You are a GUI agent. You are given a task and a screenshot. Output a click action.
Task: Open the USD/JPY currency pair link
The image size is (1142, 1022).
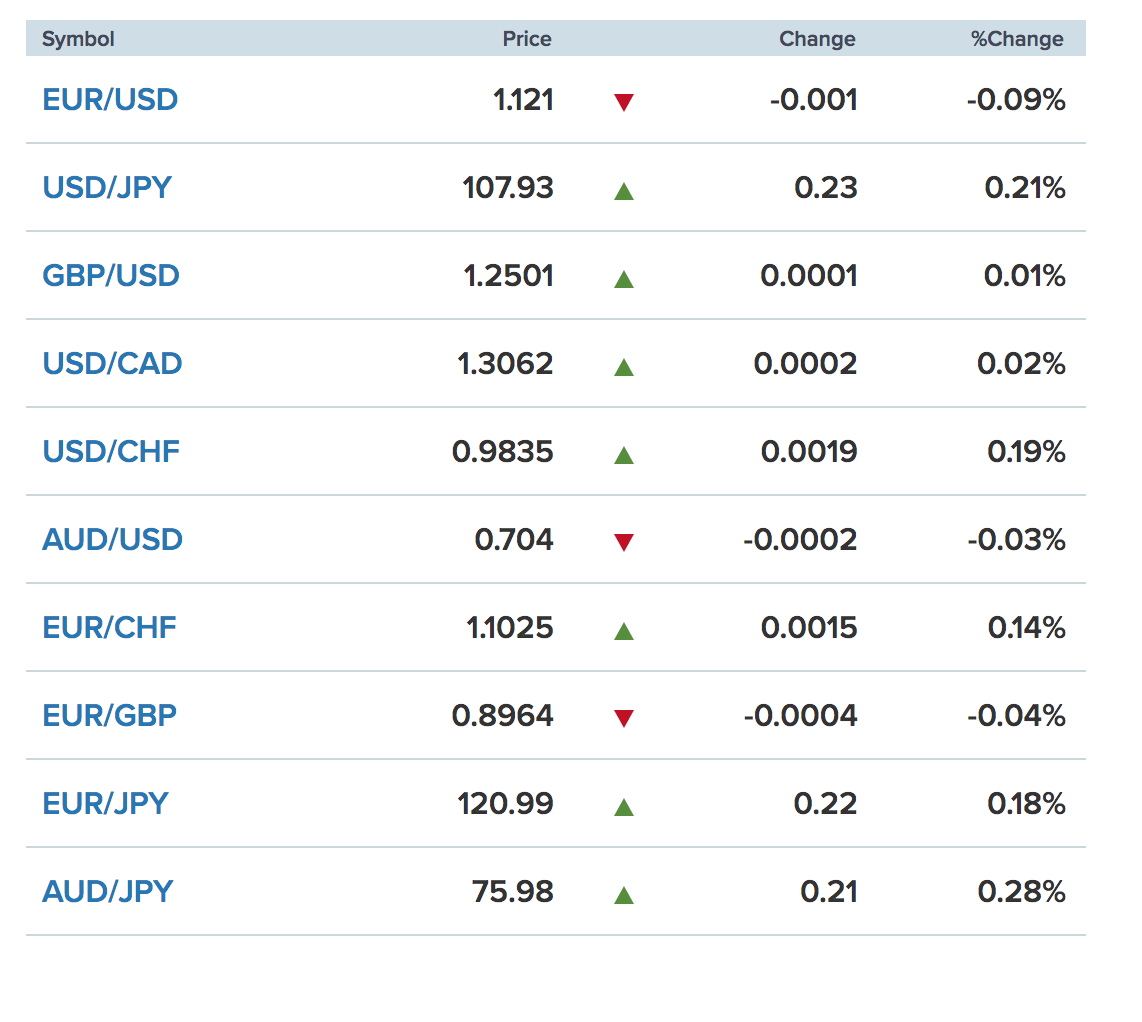(x=107, y=188)
